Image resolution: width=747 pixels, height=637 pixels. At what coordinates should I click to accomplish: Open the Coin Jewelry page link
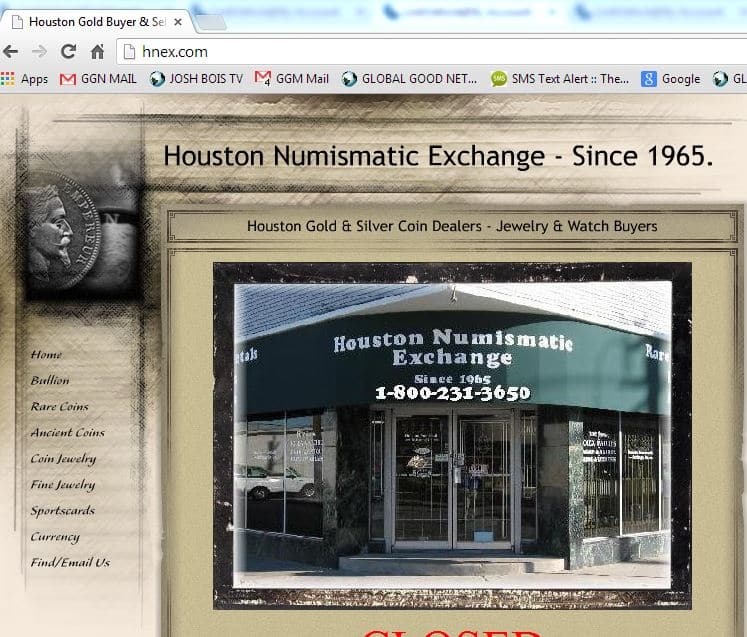63,459
